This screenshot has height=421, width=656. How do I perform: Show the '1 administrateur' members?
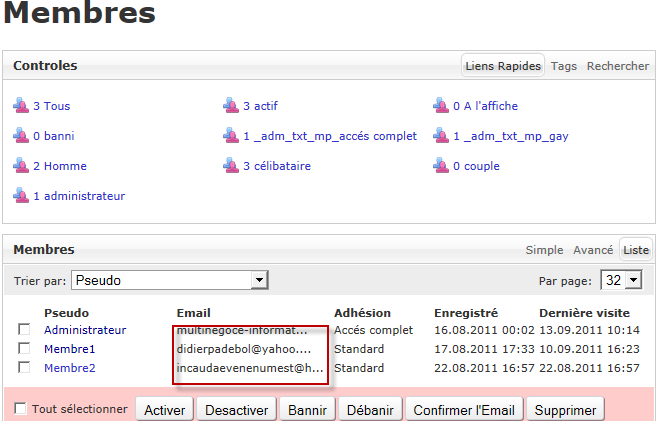pyautogui.click(x=79, y=196)
